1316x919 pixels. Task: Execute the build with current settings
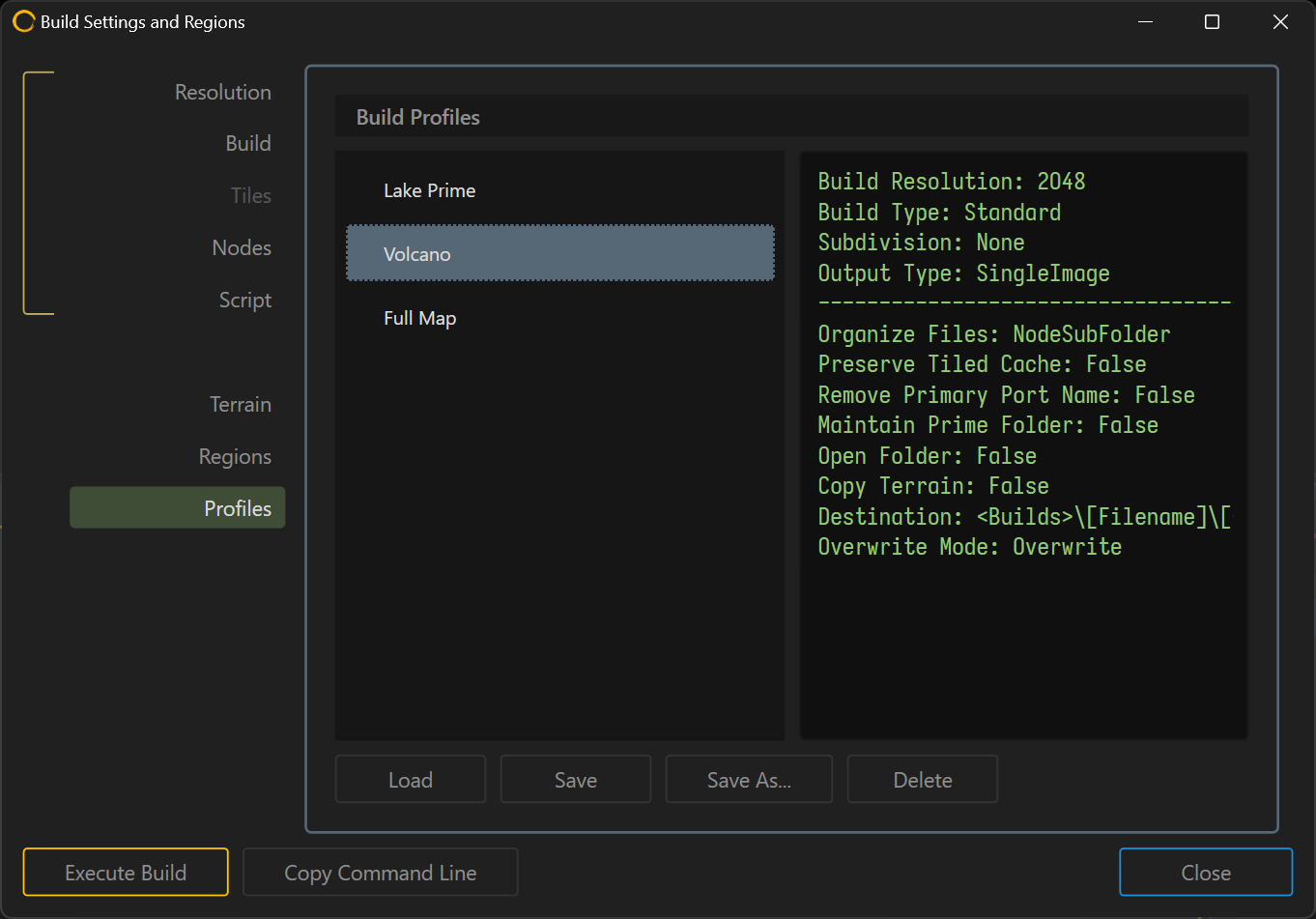125,872
